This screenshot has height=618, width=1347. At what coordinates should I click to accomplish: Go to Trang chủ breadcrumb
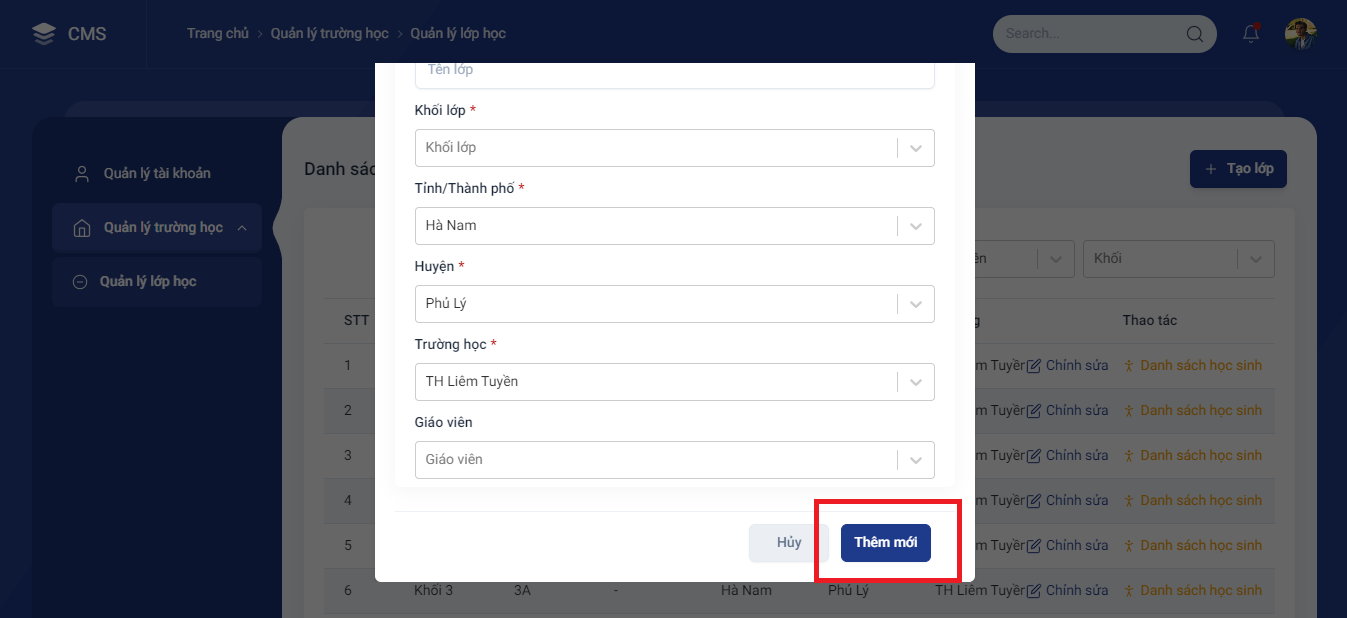pos(218,34)
